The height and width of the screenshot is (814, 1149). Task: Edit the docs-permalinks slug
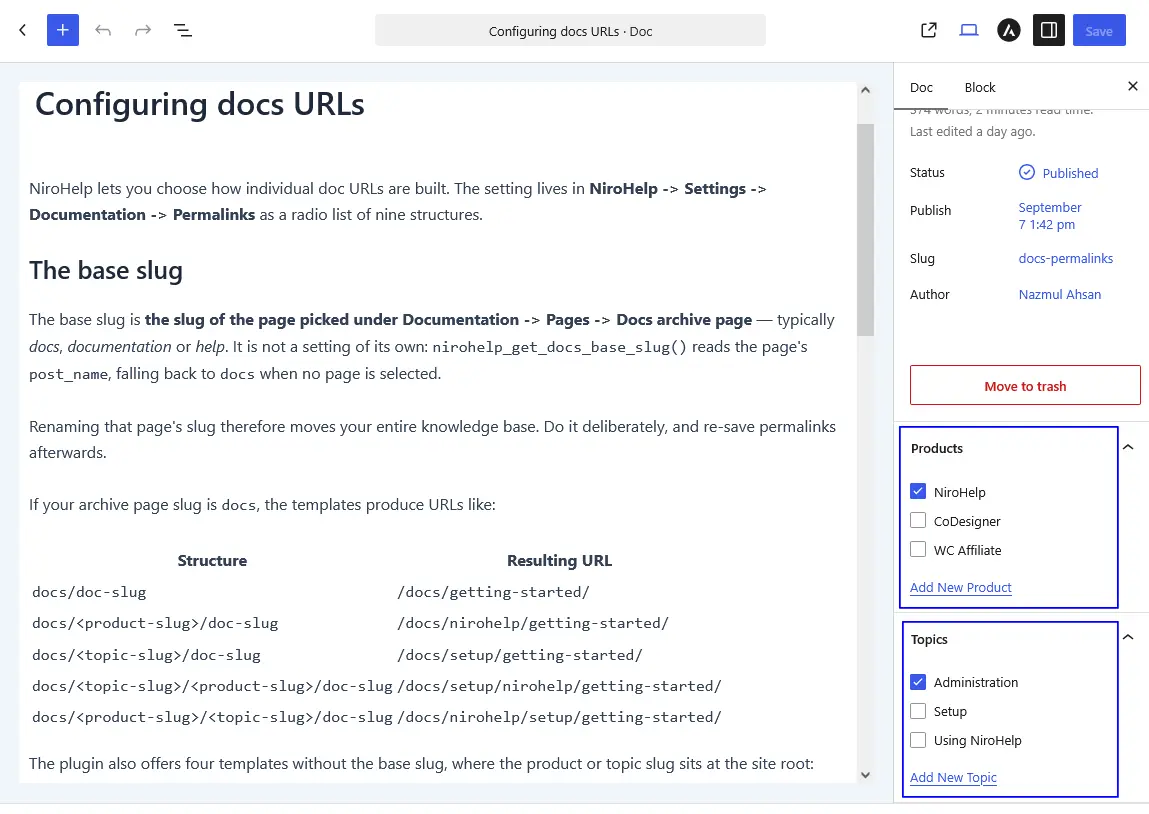point(1065,258)
